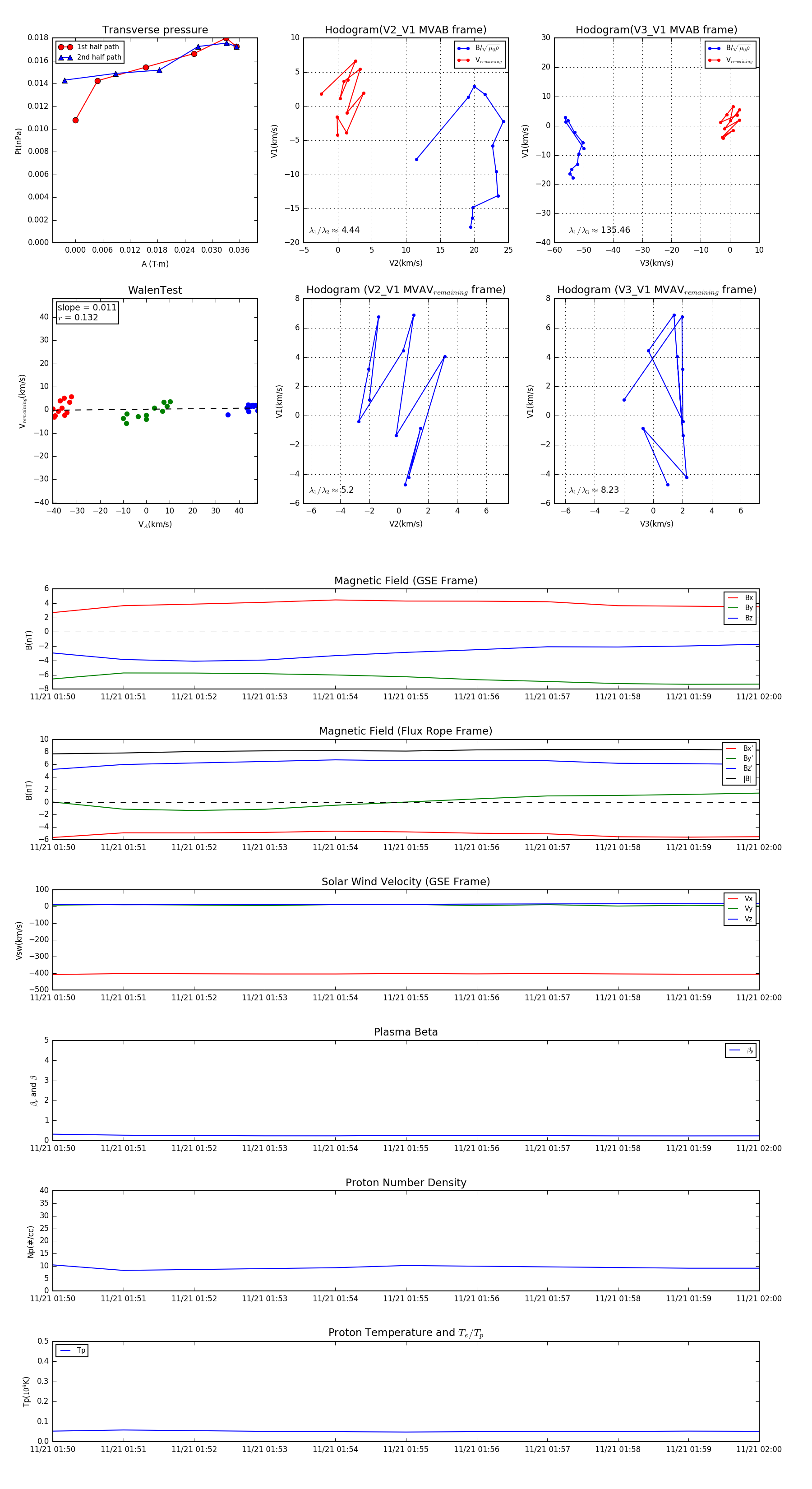Click the lowest red point in Transverse pressure
The width and height of the screenshot is (812, 1489).
click(76, 120)
